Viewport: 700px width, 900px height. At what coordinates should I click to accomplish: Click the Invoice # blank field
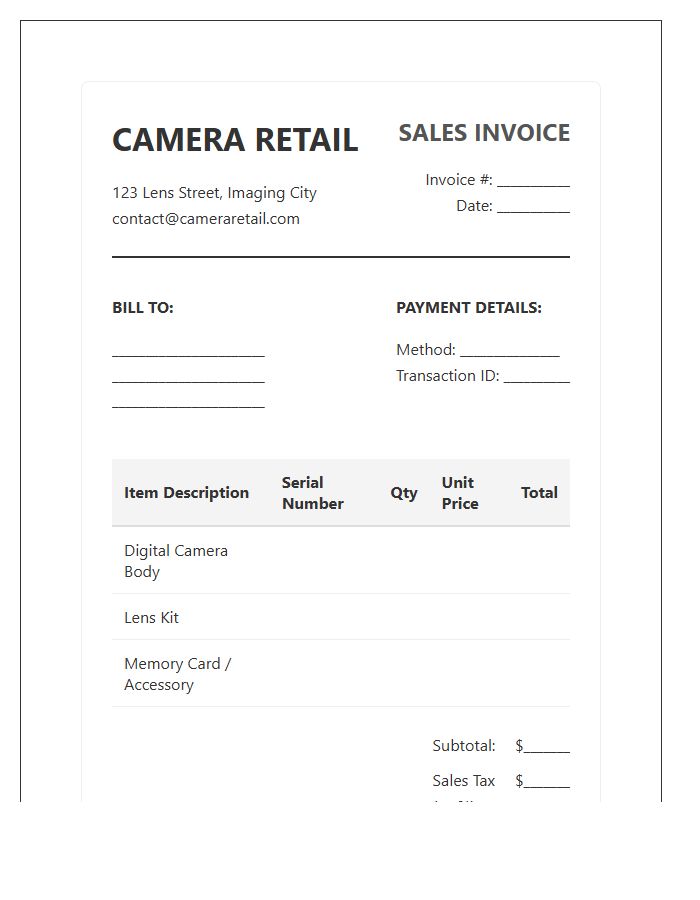(534, 181)
